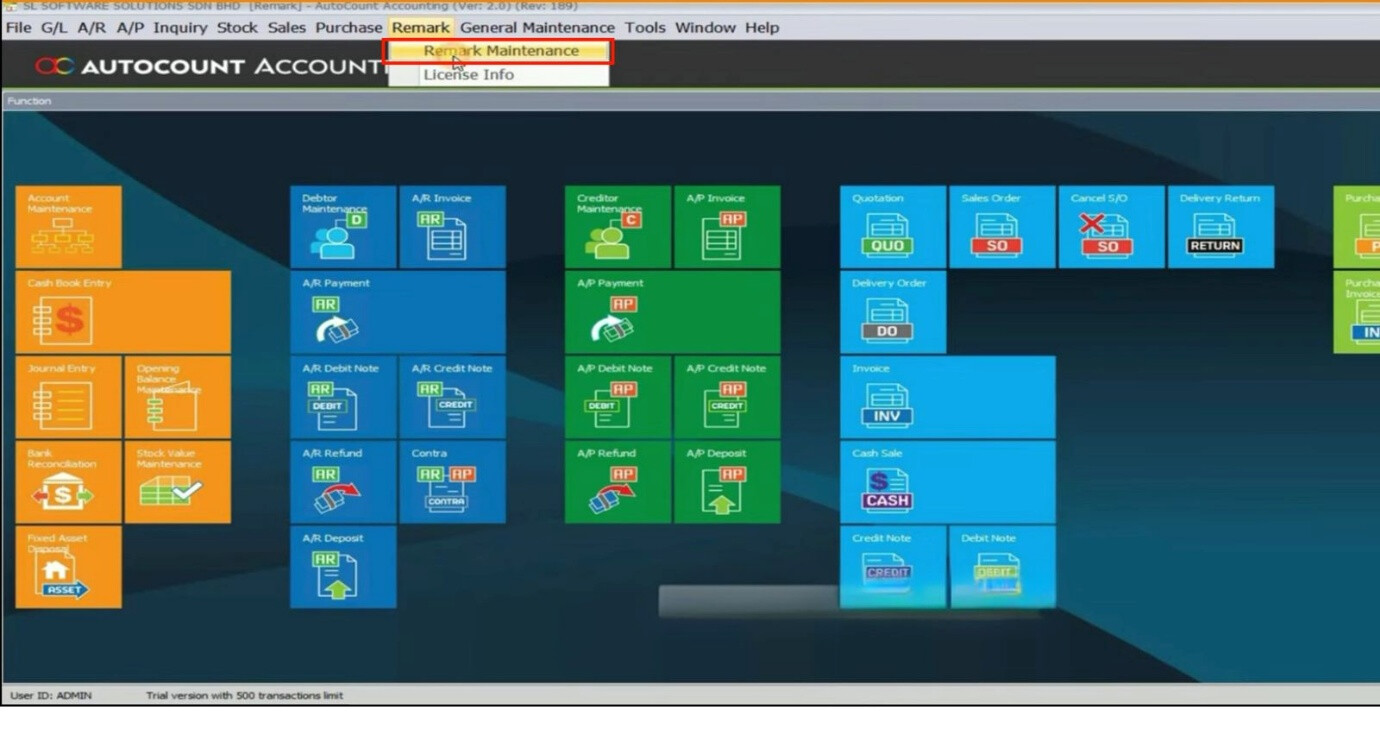Open the Account Maintenance tile
The height and width of the screenshot is (735, 1380).
tap(68, 227)
